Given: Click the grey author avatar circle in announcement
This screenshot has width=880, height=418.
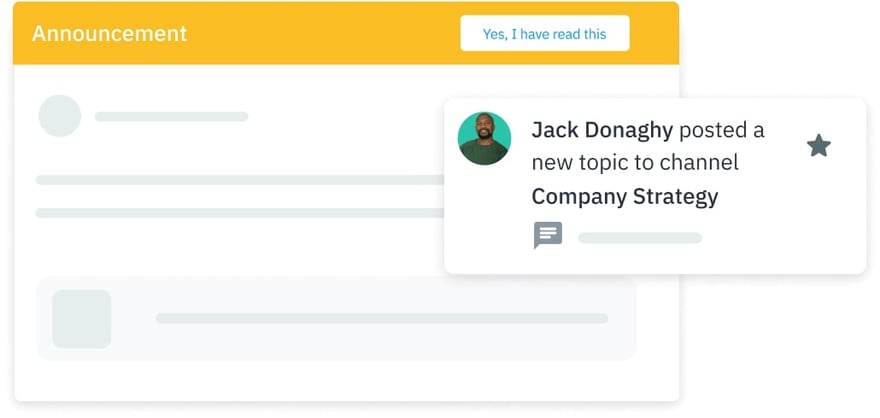Looking at the screenshot, I should [x=59, y=116].
